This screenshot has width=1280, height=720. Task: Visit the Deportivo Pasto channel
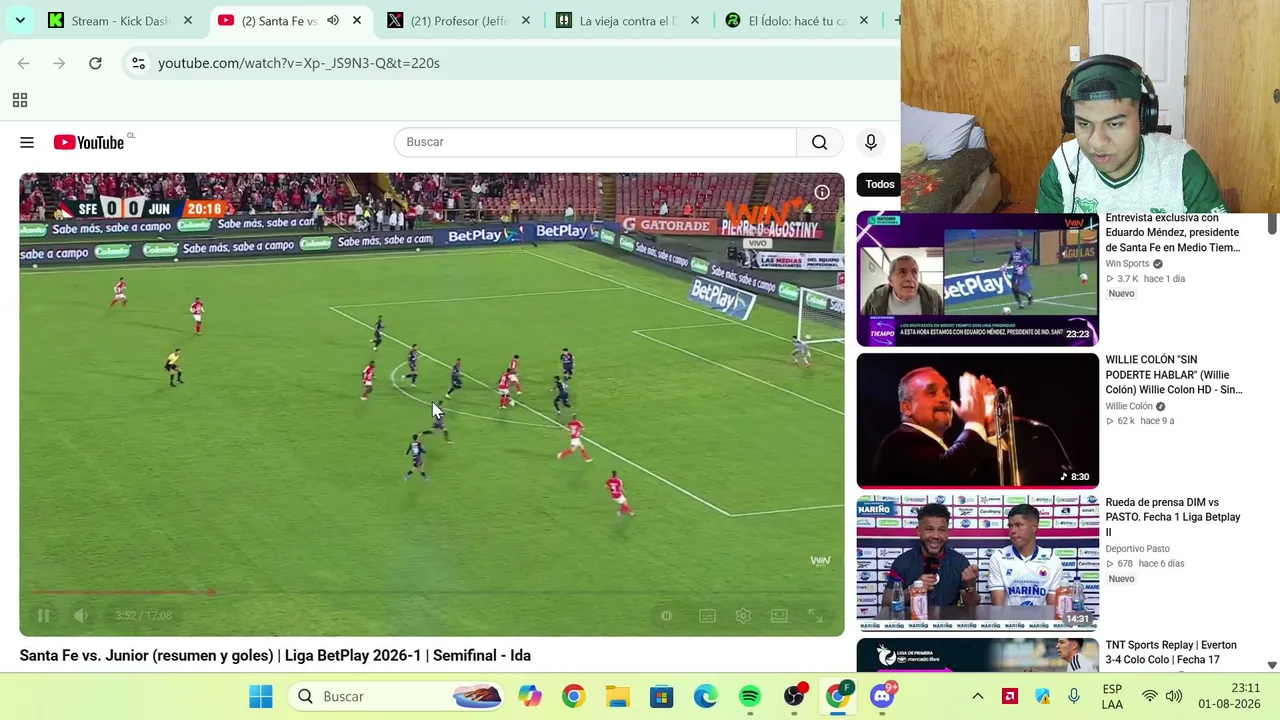1137,549
